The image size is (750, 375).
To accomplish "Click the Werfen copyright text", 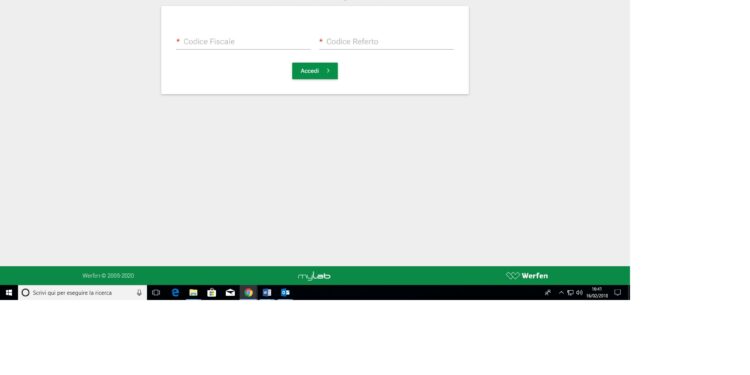I will pyautogui.click(x=108, y=276).
